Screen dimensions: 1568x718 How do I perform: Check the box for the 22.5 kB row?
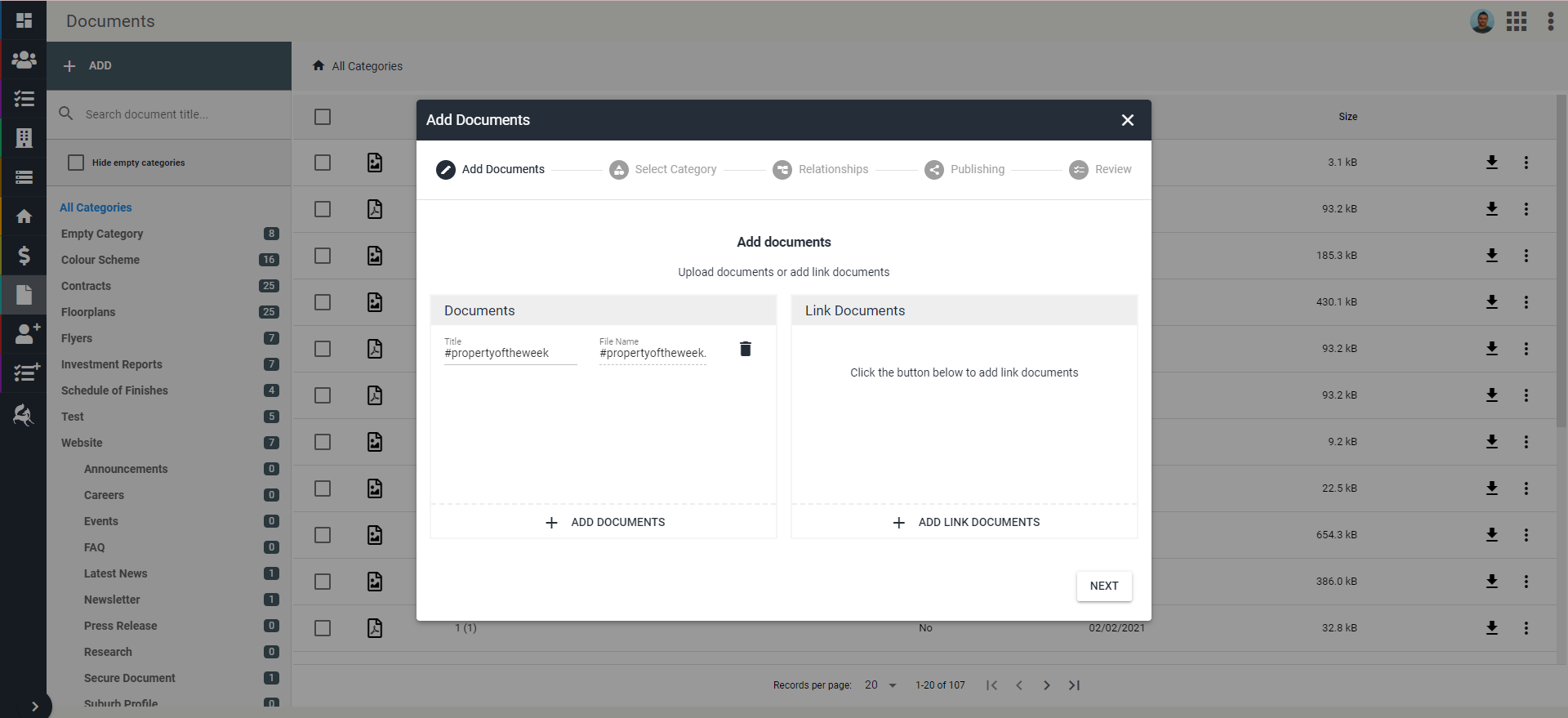coord(323,488)
